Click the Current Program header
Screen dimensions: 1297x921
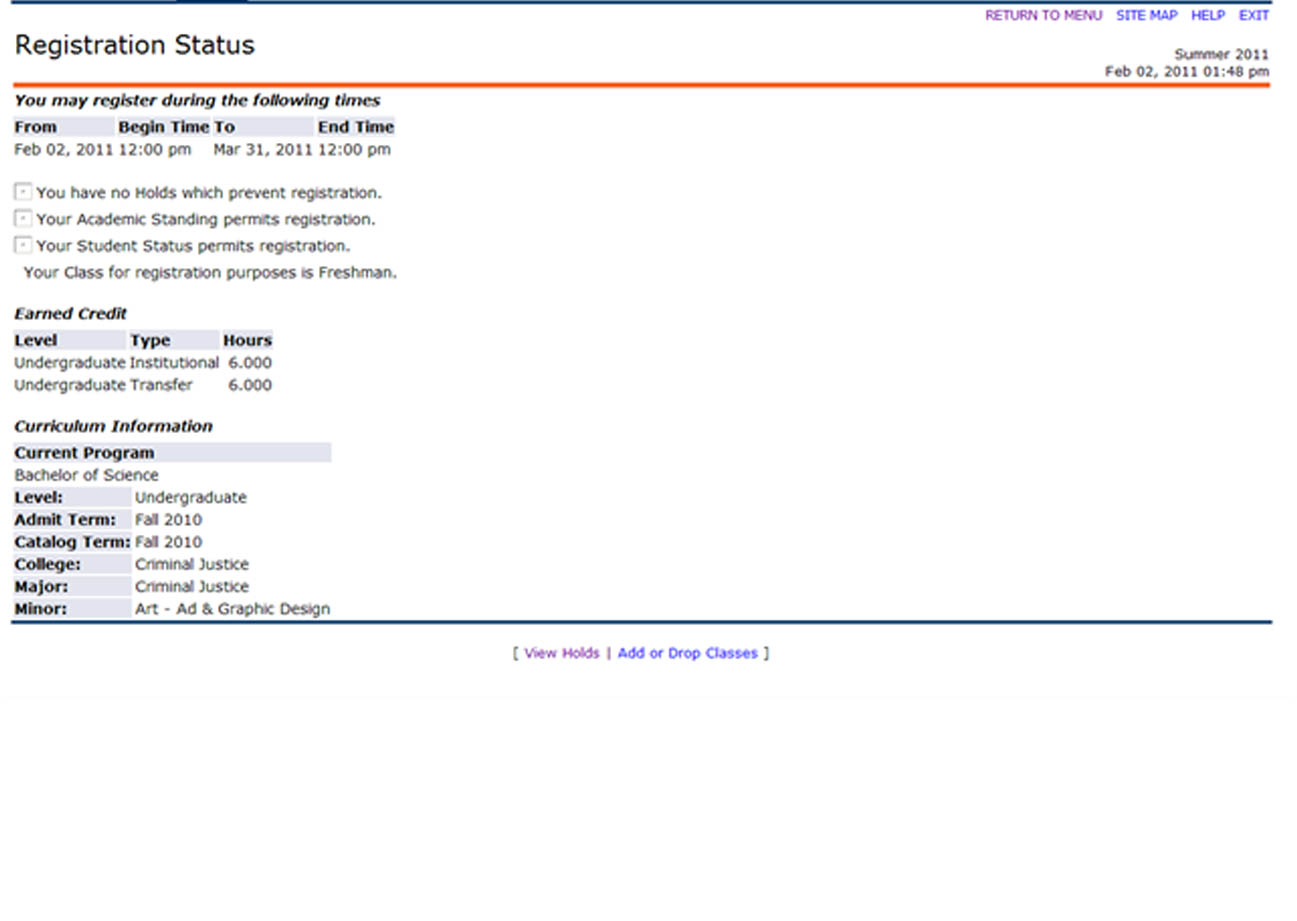pyautogui.click(x=172, y=453)
